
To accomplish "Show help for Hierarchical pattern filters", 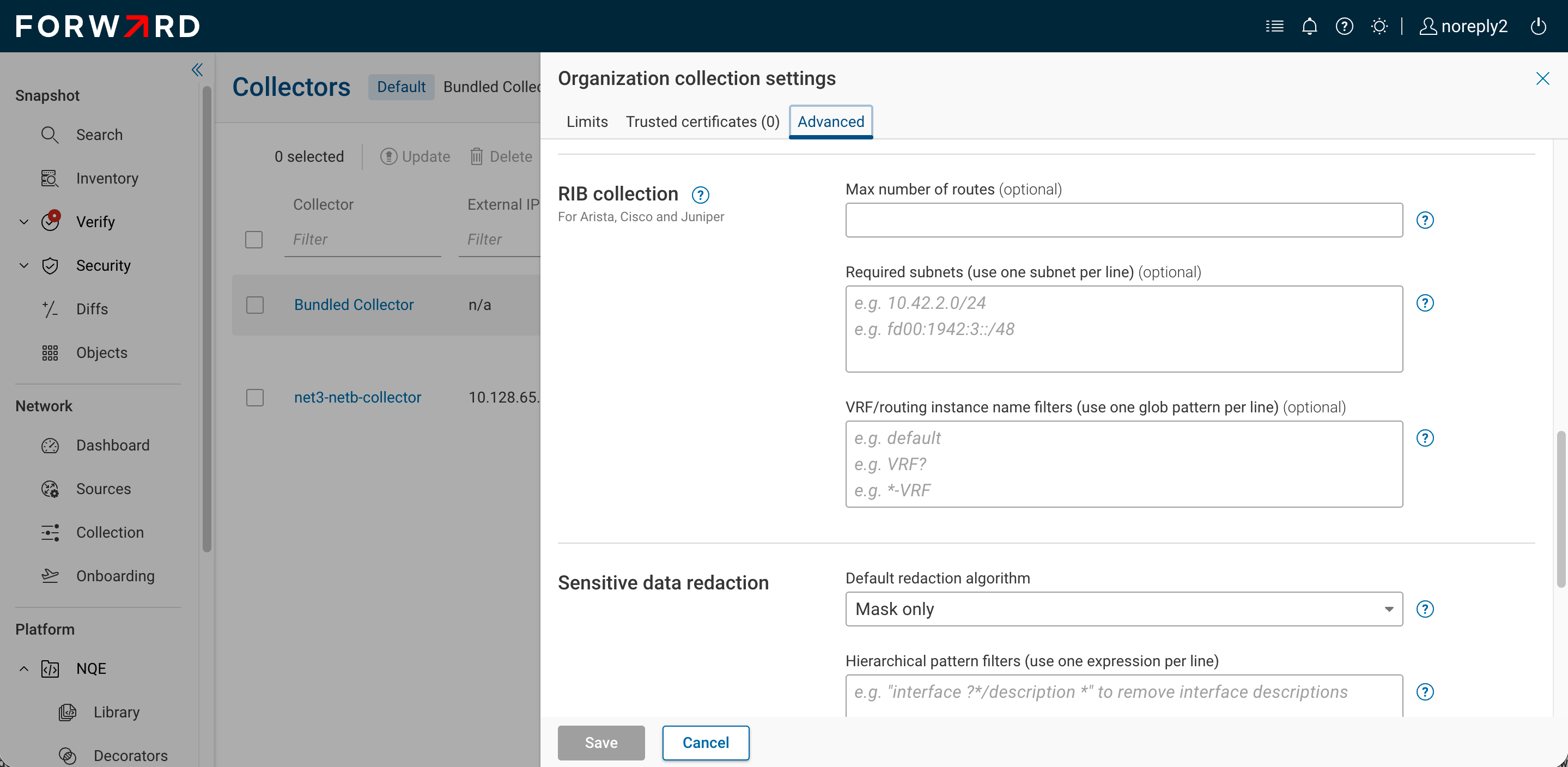I will coord(1425,691).
